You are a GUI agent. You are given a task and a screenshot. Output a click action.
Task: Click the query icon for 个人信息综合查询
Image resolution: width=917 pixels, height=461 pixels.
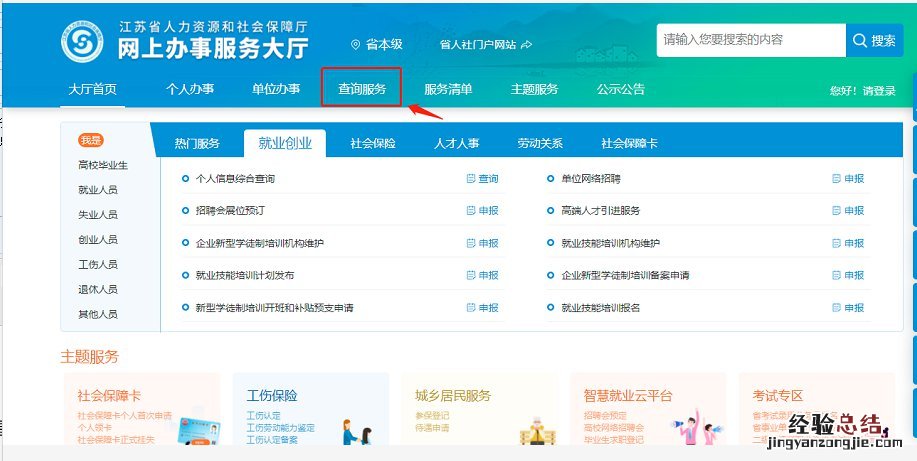click(471, 179)
